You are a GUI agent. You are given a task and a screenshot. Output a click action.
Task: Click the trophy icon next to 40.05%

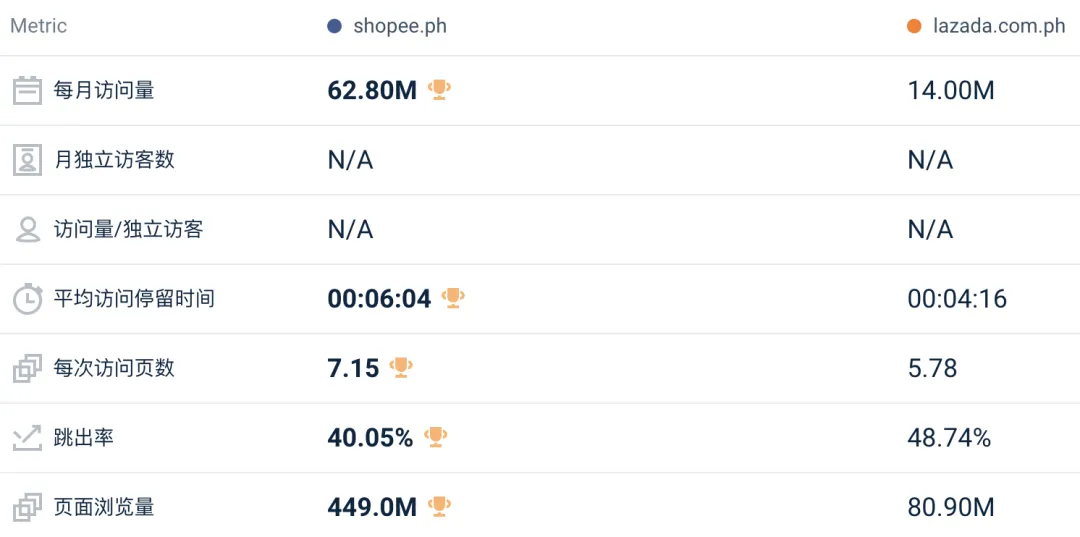pyautogui.click(x=435, y=437)
